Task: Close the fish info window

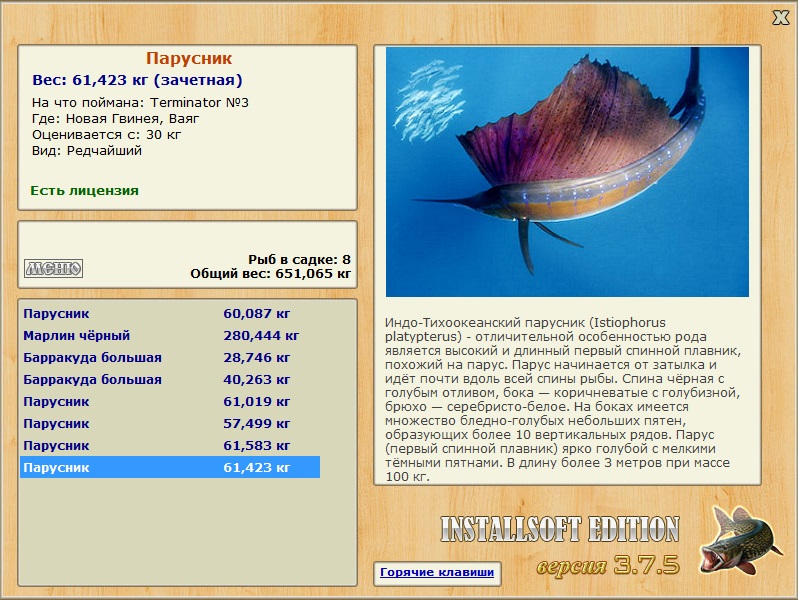Action: (780, 17)
